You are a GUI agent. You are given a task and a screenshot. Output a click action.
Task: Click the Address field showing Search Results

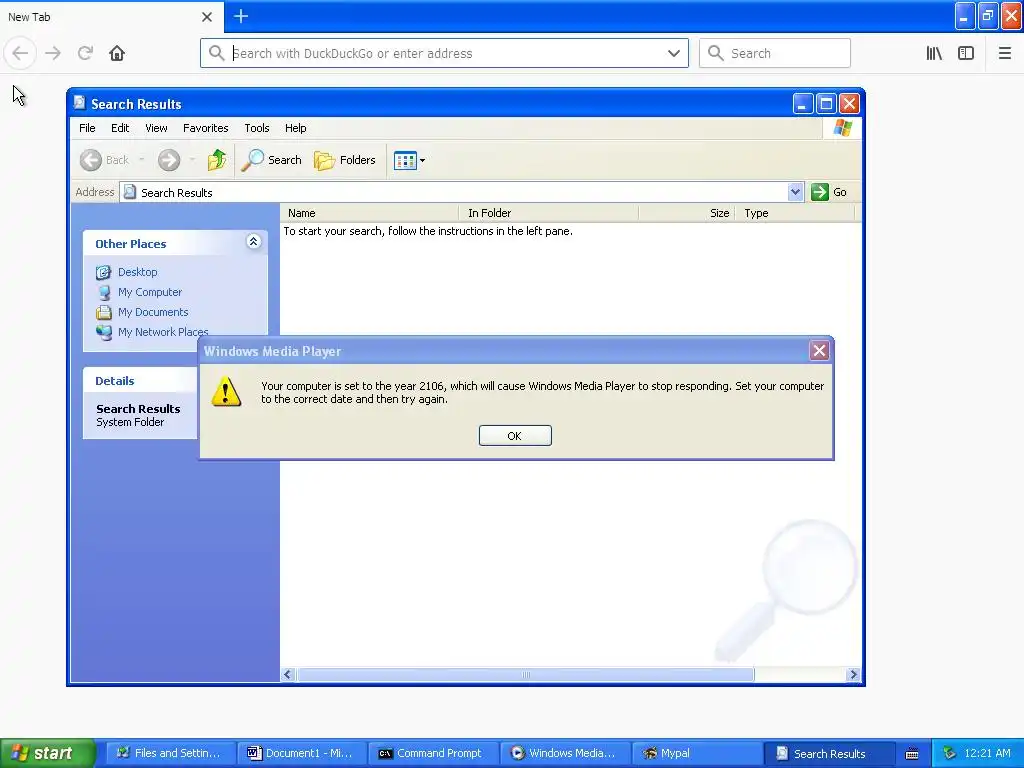[x=454, y=192]
